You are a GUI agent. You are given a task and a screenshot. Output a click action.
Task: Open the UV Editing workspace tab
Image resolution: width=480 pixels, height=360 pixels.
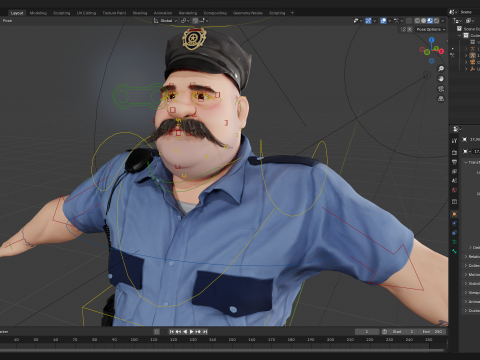pyautogui.click(x=86, y=13)
